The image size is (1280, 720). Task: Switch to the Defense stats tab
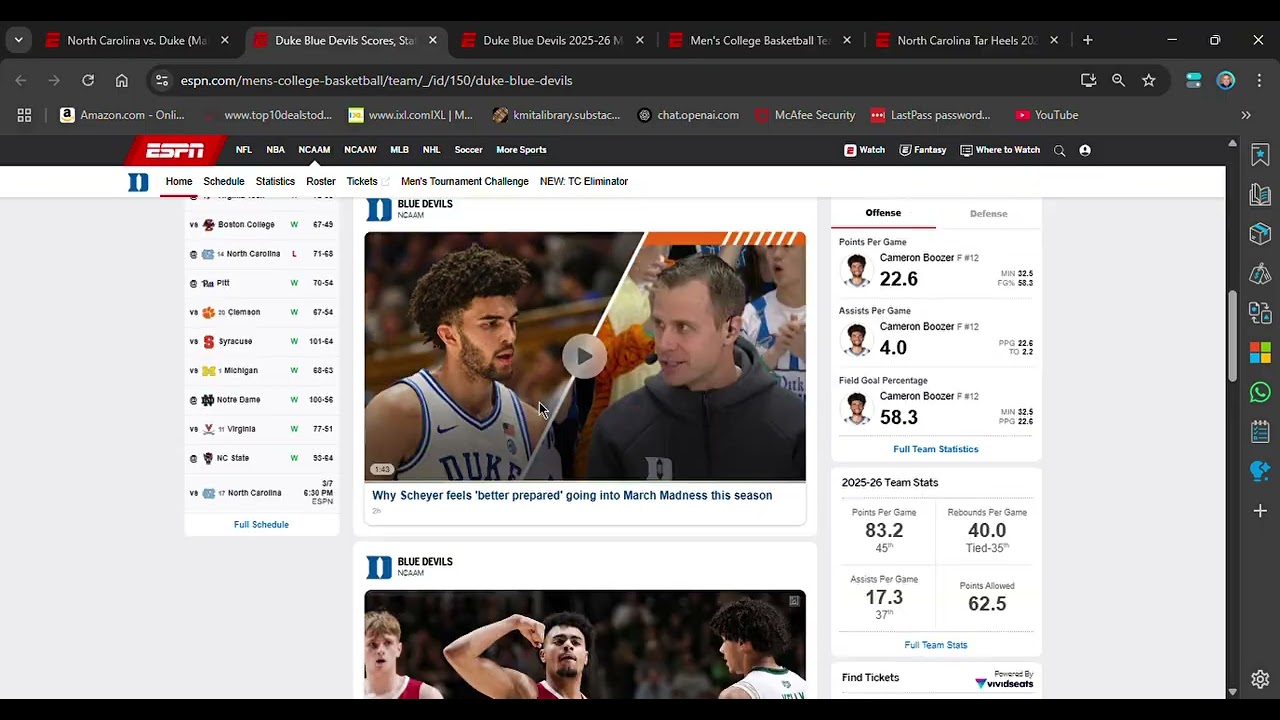(x=988, y=214)
